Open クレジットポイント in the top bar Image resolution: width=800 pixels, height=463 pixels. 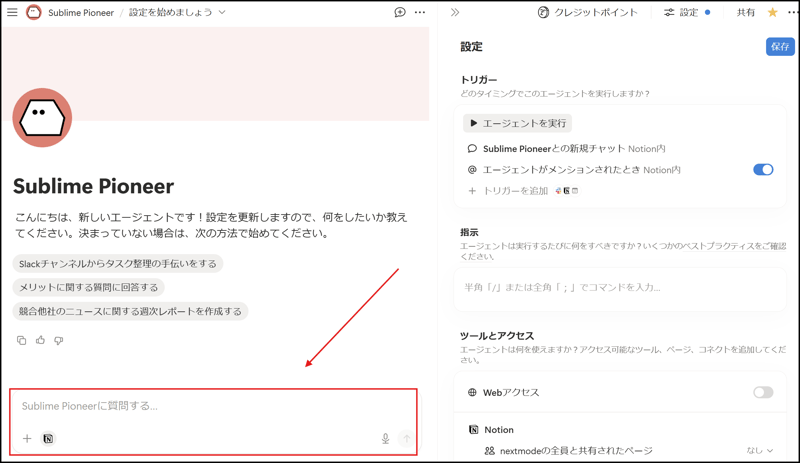588,12
